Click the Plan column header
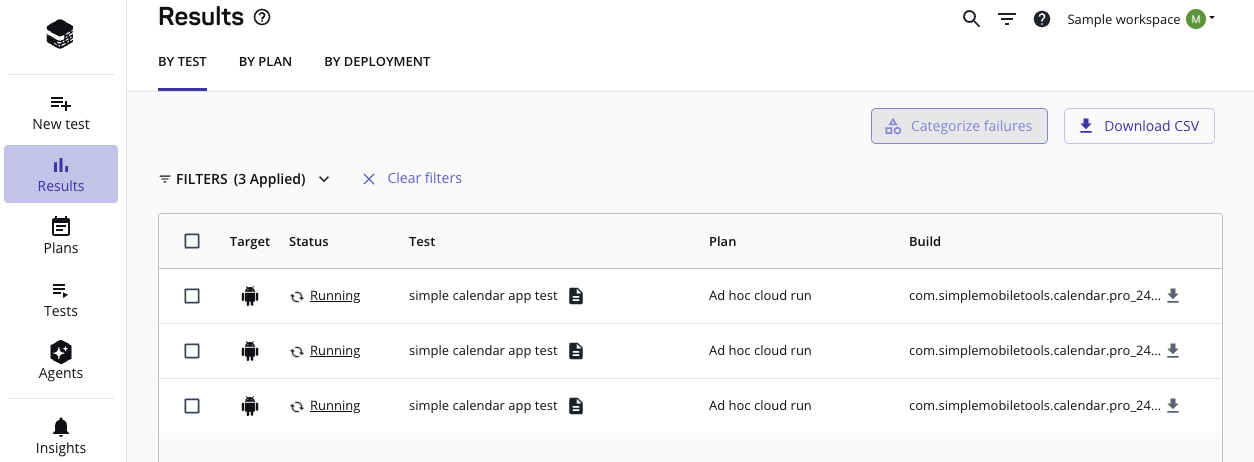This screenshot has width=1254, height=462. [x=723, y=241]
